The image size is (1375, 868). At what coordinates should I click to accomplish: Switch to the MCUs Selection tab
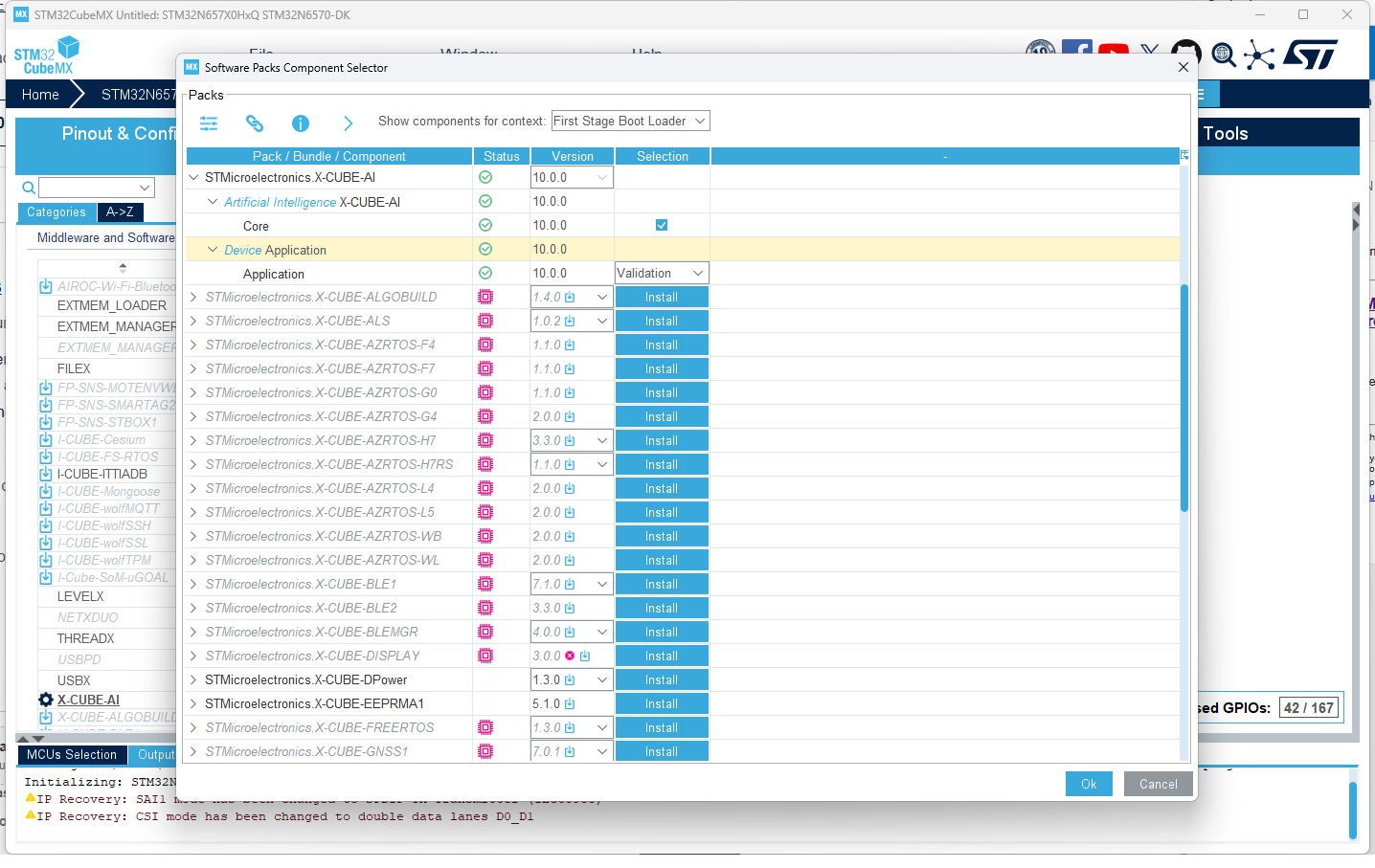pos(72,754)
